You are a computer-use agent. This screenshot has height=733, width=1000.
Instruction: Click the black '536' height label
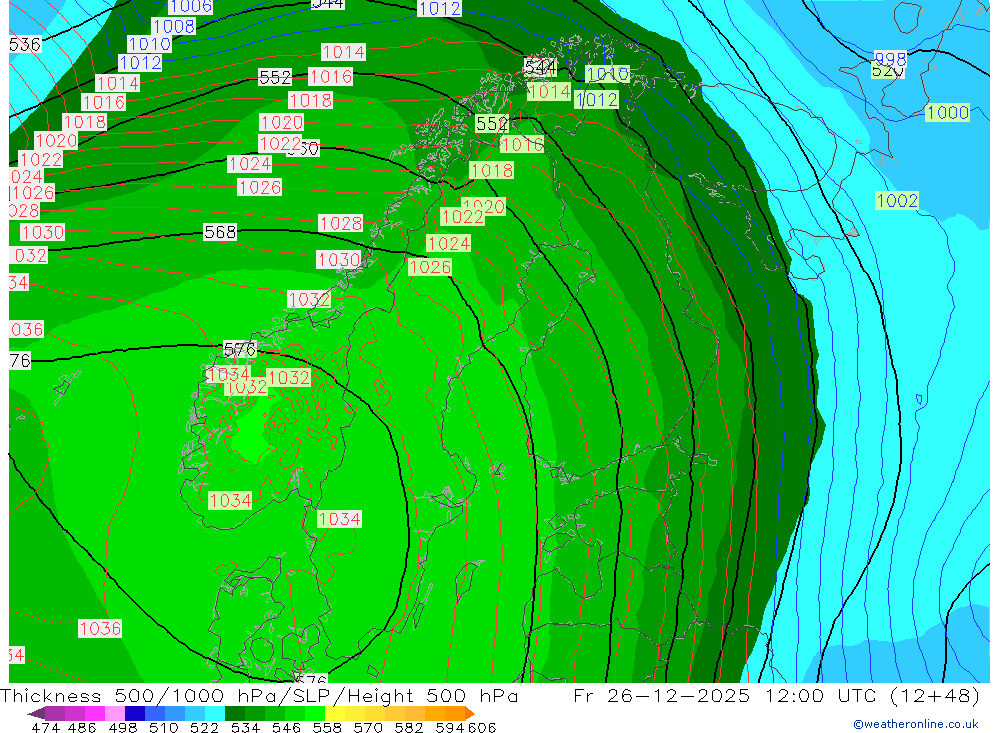click(x=25, y=44)
